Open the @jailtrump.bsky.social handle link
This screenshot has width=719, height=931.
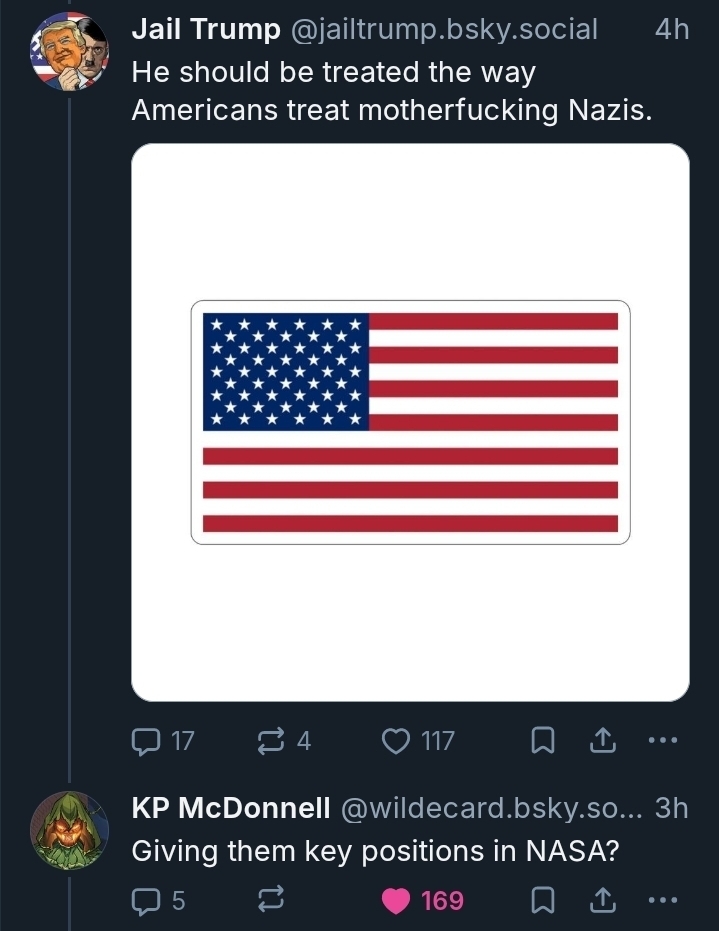pyautogui.click(x=443, y=30)
